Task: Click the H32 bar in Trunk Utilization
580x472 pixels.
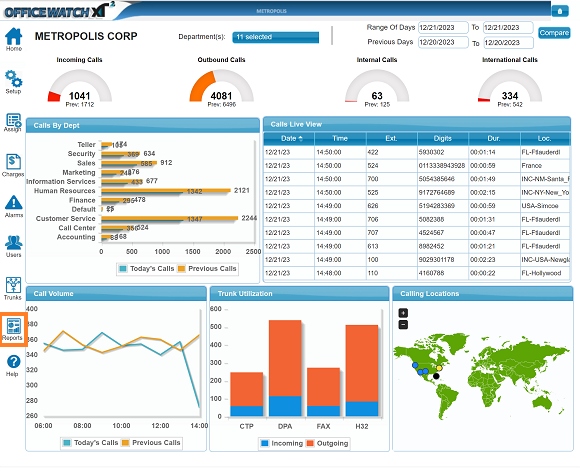Action: [x=362, y=371]
